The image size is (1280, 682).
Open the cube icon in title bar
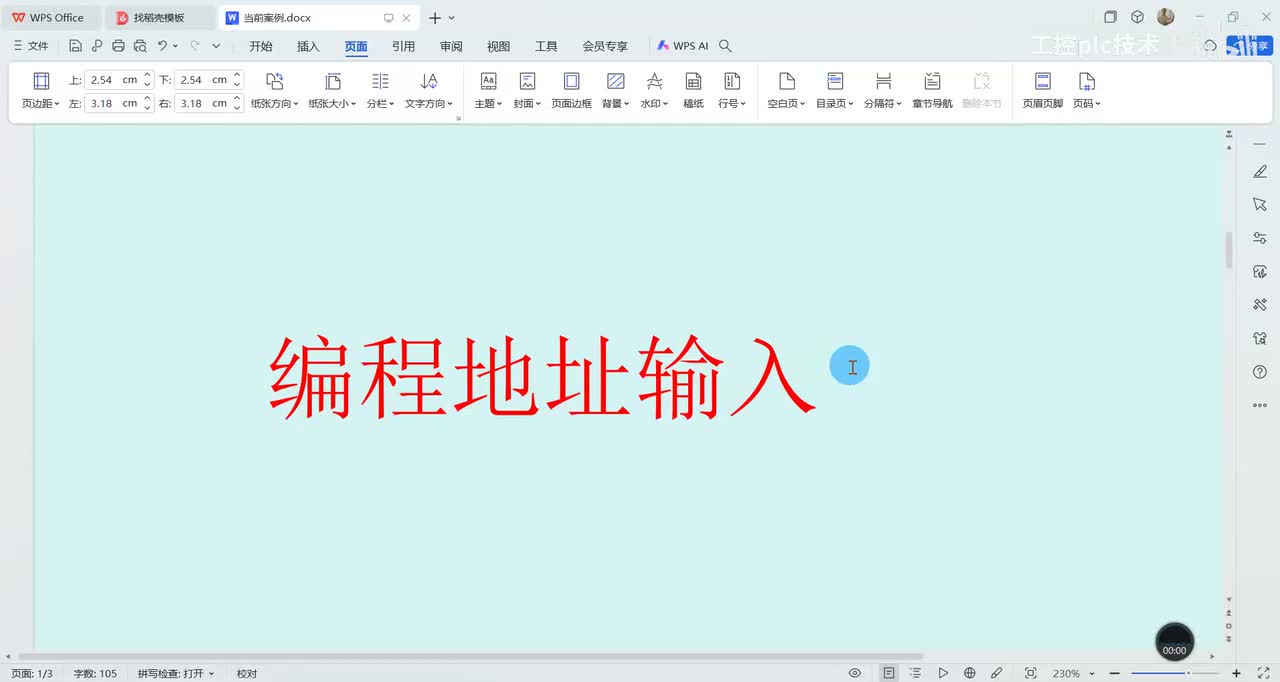pyautogui.click(x=1137, y=17)
